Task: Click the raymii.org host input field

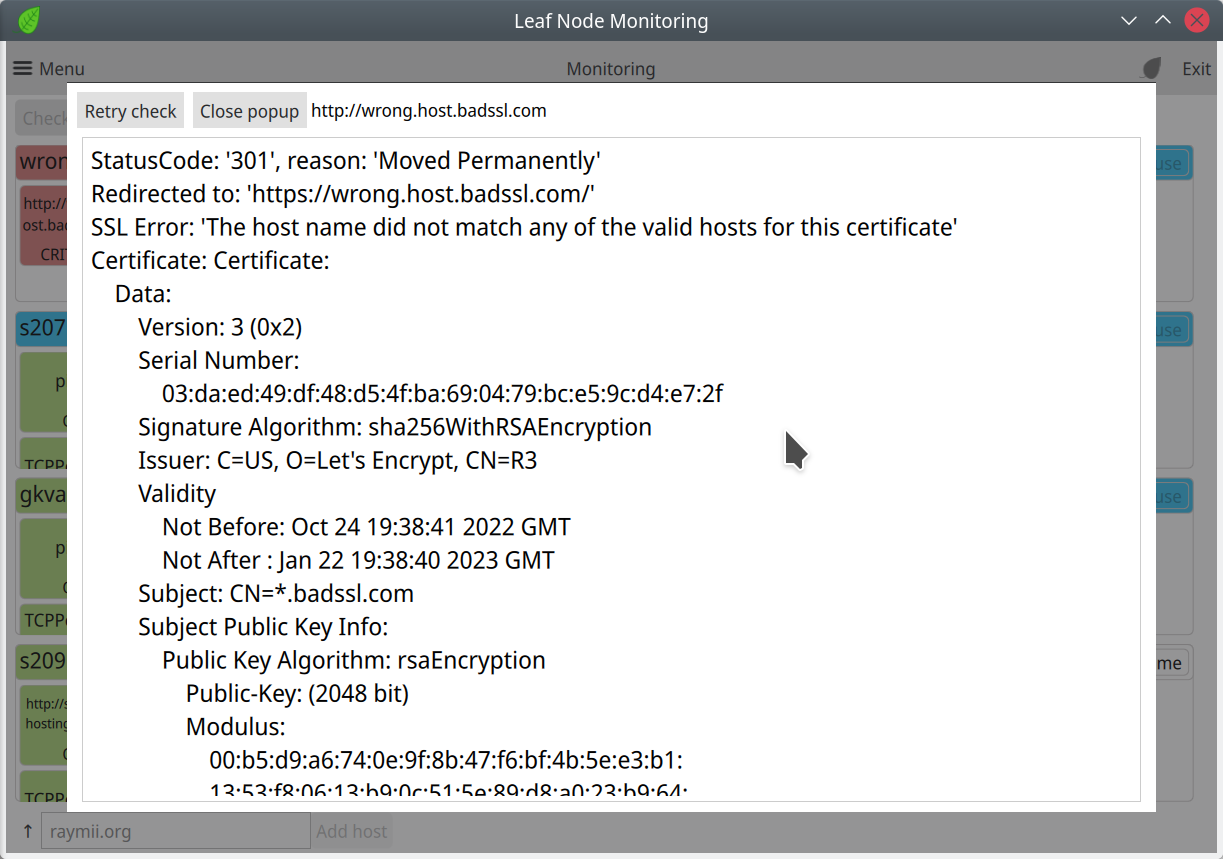Action: pyautogui.click(x=175, y=830)
